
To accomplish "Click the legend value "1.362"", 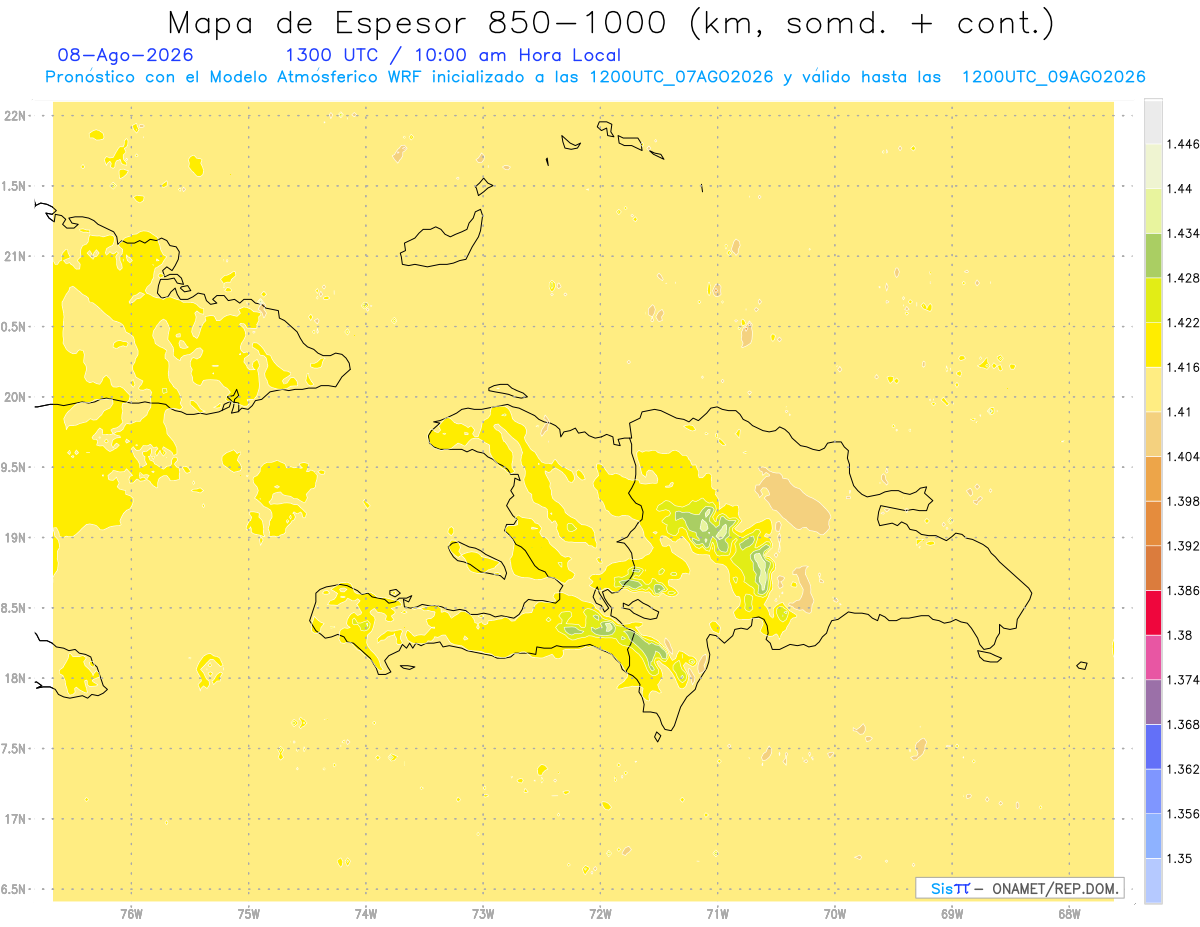I will [x=1183, y=769].
